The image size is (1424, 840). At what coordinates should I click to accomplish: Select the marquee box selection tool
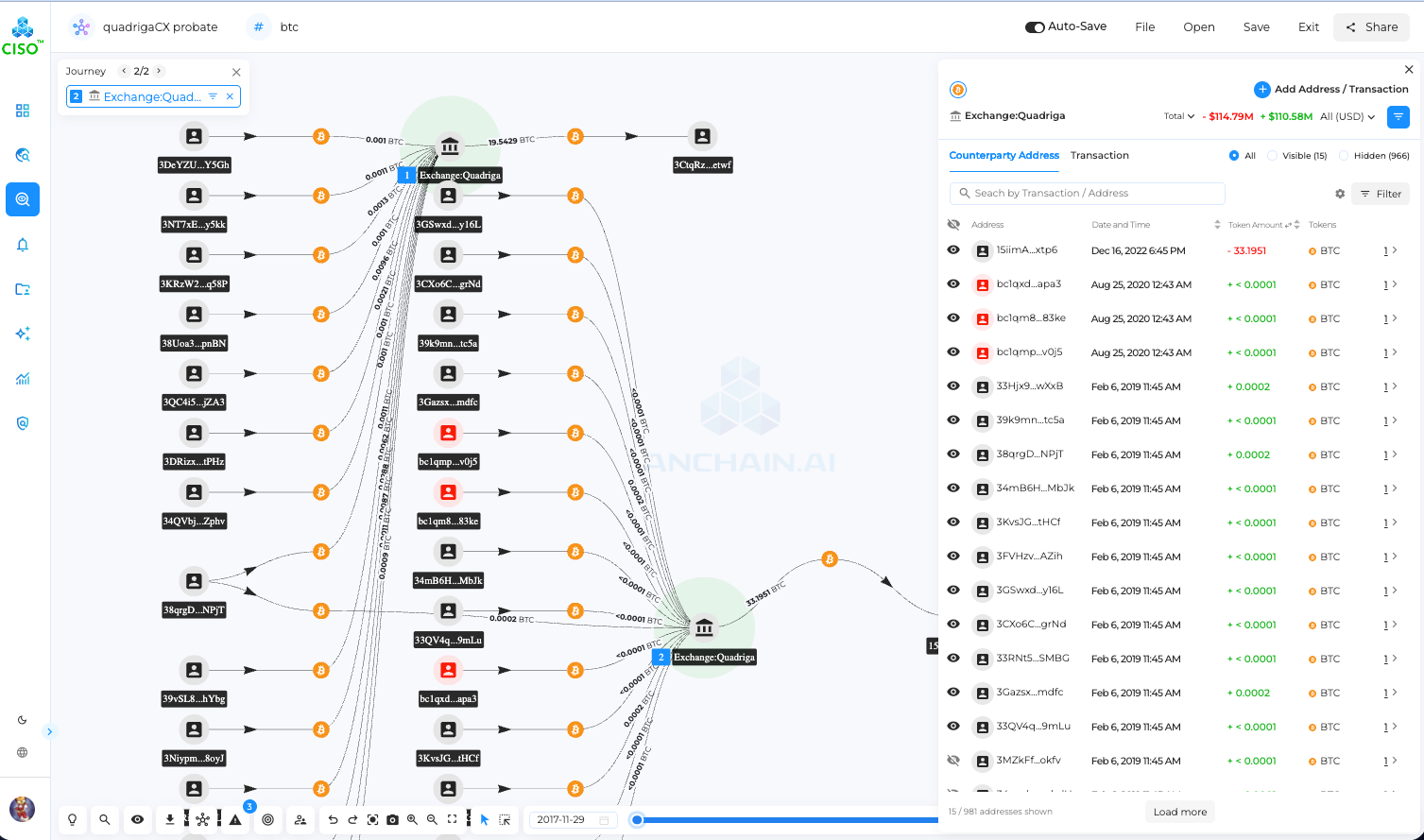(506, 820)
